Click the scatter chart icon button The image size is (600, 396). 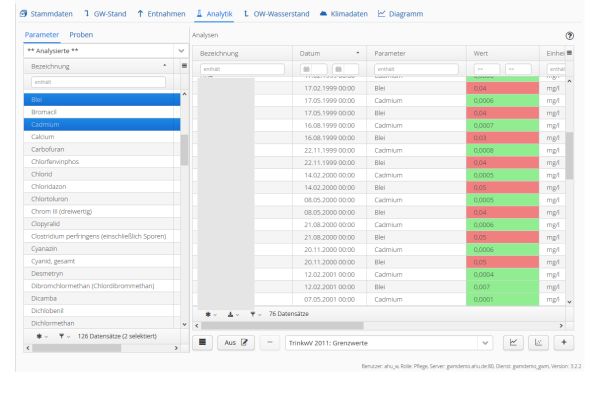538,342
